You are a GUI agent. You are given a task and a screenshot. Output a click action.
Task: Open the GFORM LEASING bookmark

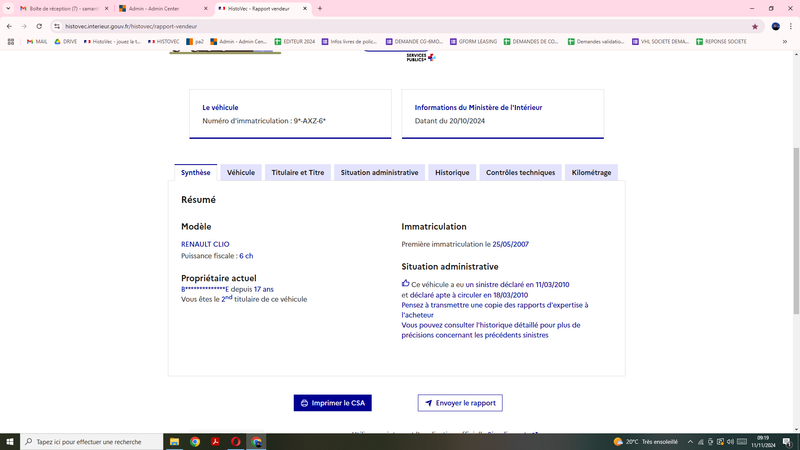(473, 42)
